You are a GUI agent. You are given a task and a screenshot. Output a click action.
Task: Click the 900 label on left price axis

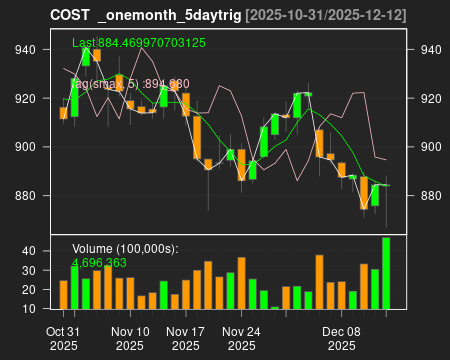pyautogui.click(x=25, y=147)
